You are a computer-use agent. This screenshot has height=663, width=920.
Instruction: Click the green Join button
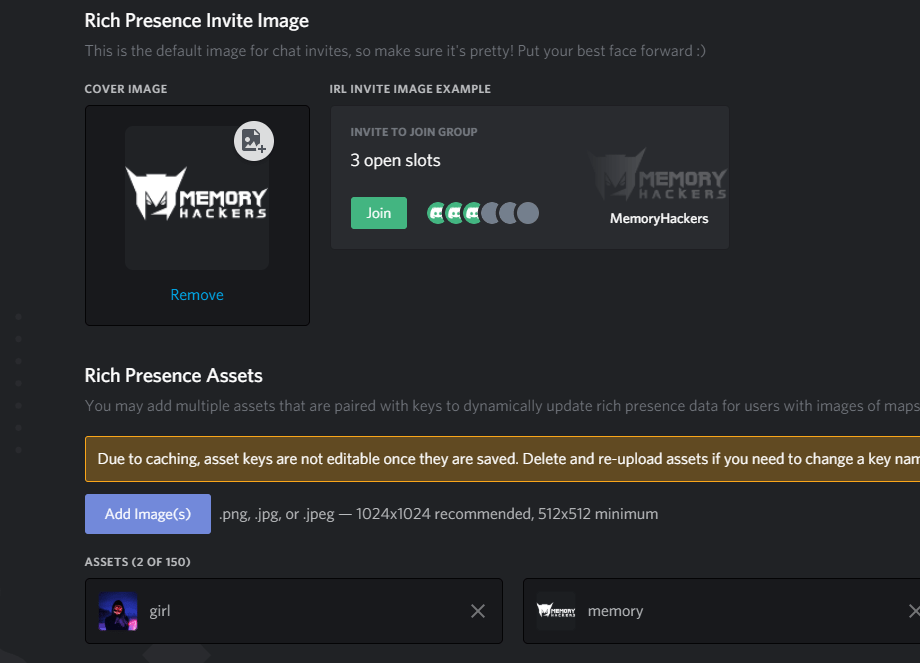[x=378, y=213]
